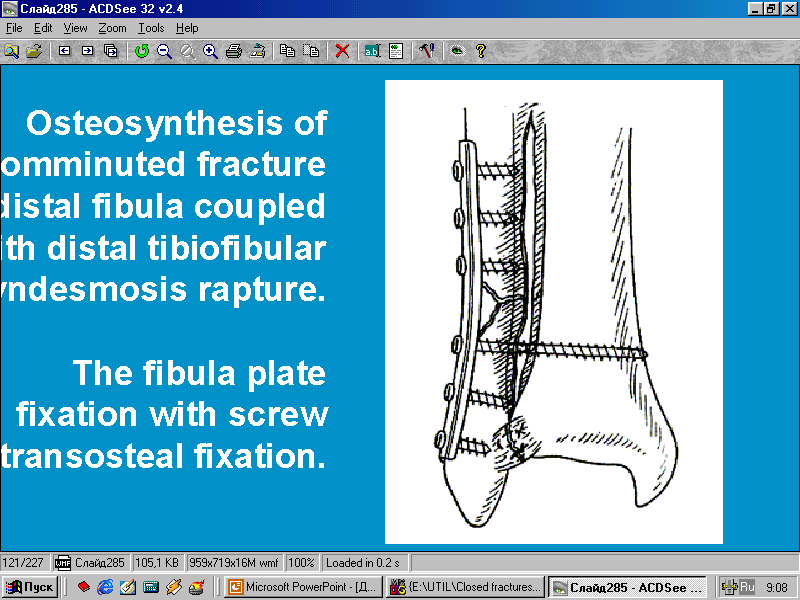
Task: Click the Слайд285 filename in status bar
Action: [99, 563]
